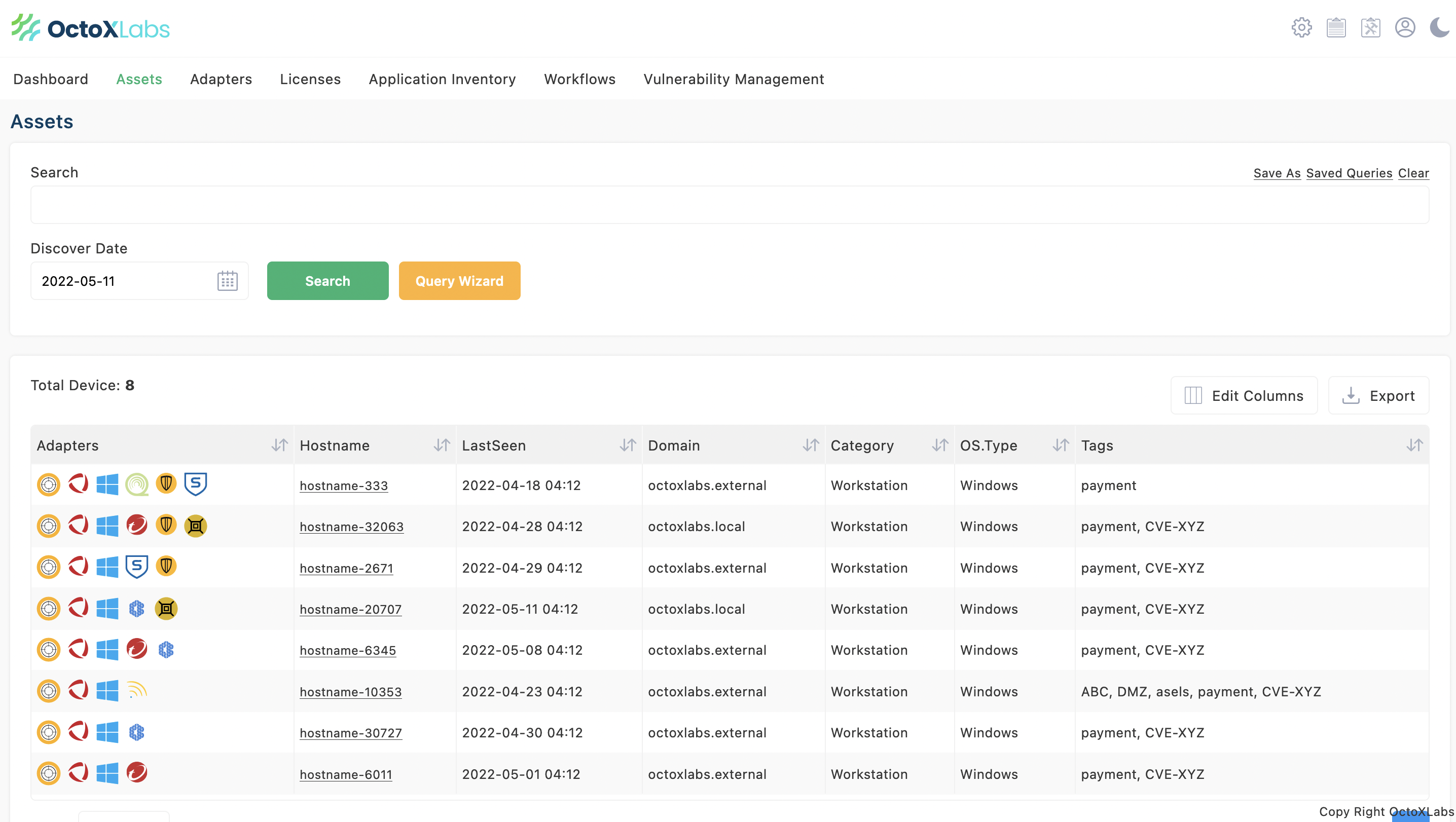Image resolution: width=1456 pixels, height=822 pixels.
Task: Sort table by LastSeen column
Action: (628, 445)
